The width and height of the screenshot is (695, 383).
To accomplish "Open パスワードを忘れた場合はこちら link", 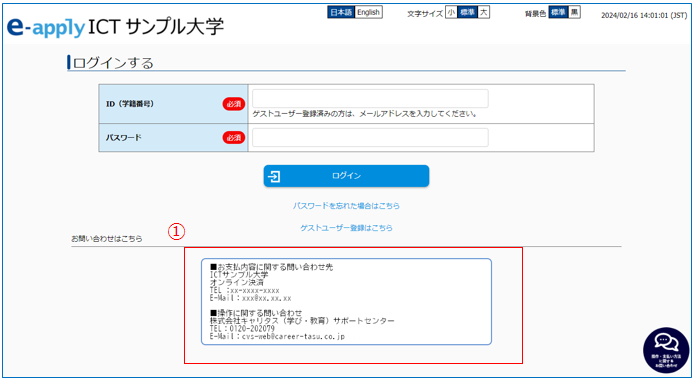I will tap(346, 206).
